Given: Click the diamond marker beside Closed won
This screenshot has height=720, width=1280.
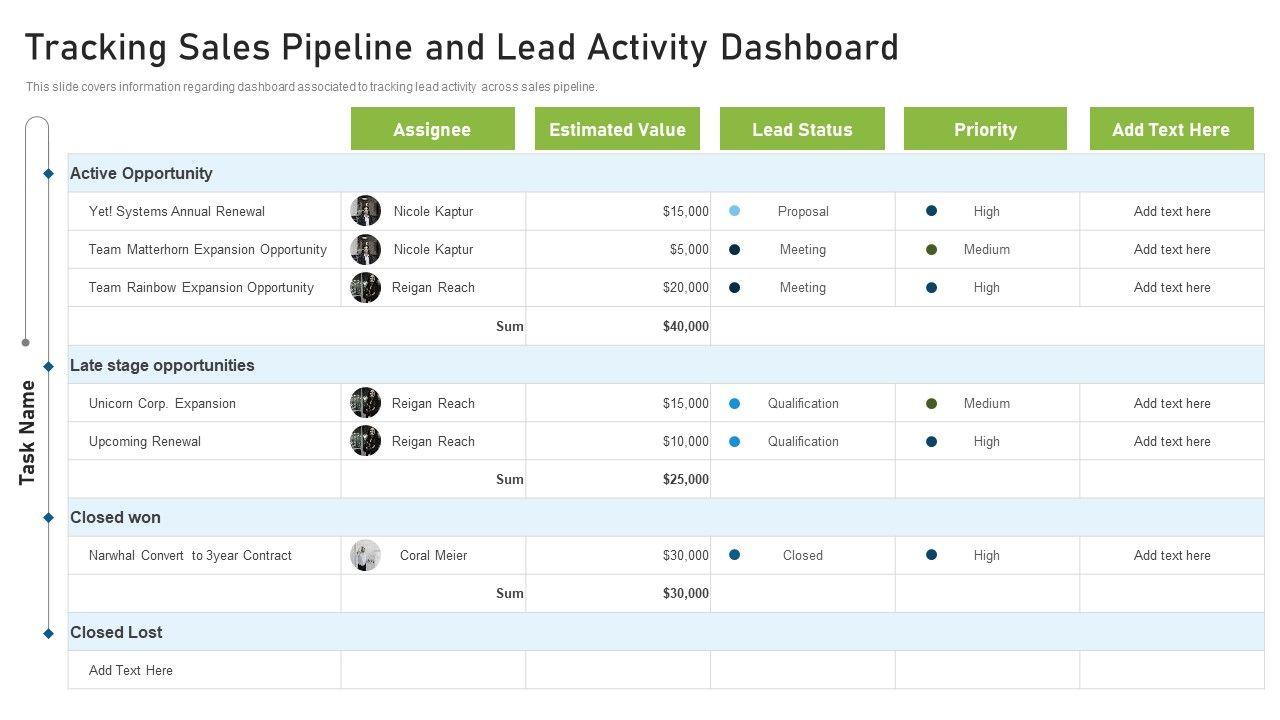Looking at the screenshot, I should tap(48, 518).
